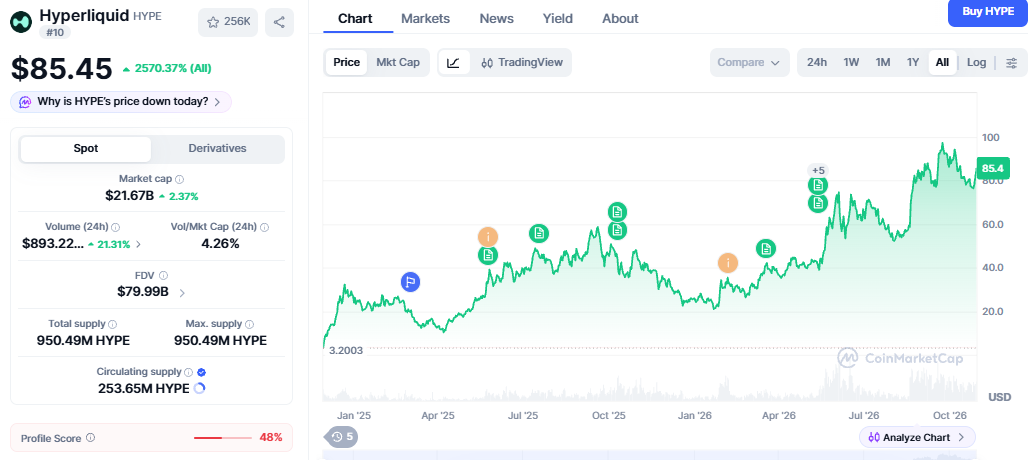Click the green document marker near Apr '26
The height and width of the screenshot is (460, 1028).
(766, 248)
